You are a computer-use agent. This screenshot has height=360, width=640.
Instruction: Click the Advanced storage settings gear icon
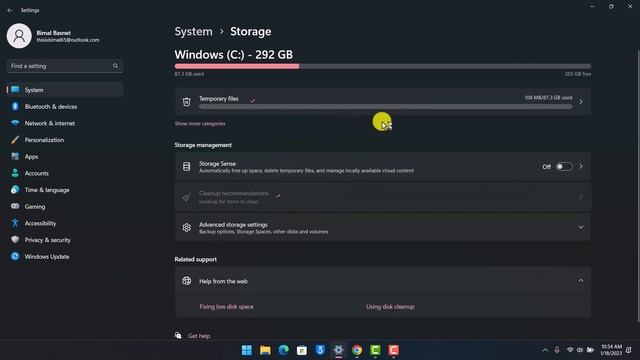pos(187,227)
